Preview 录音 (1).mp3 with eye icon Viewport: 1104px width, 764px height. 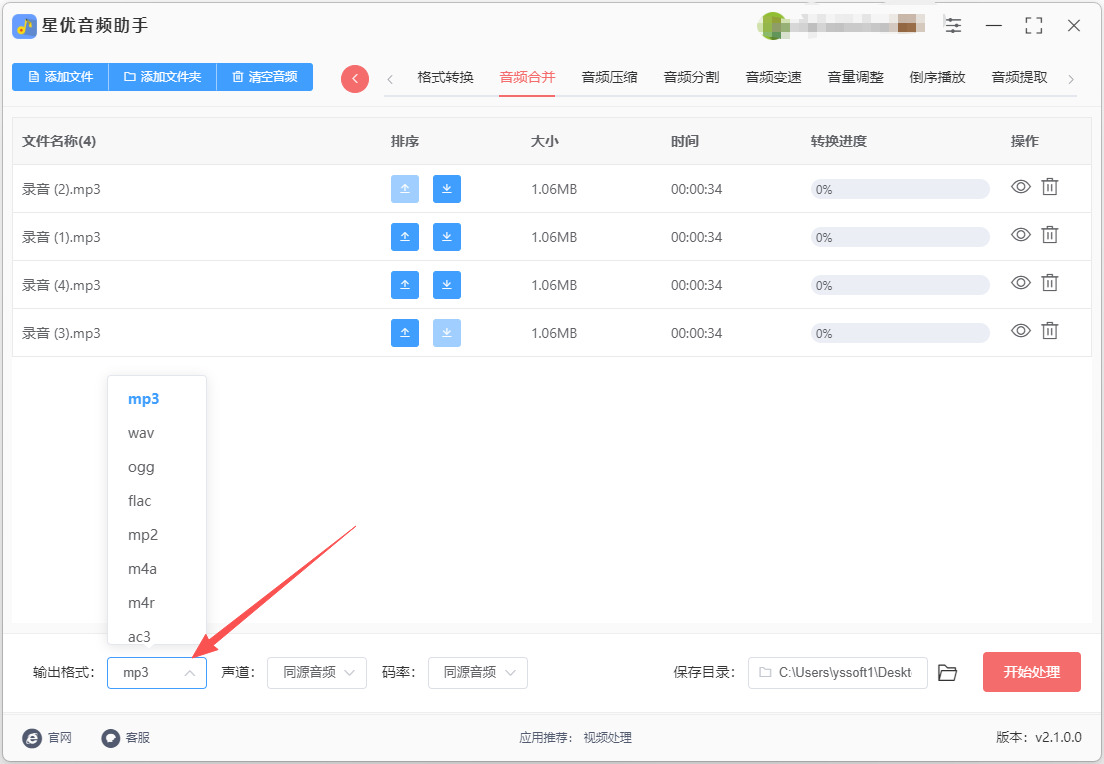pyautogui.click(x=1020, y=235)
